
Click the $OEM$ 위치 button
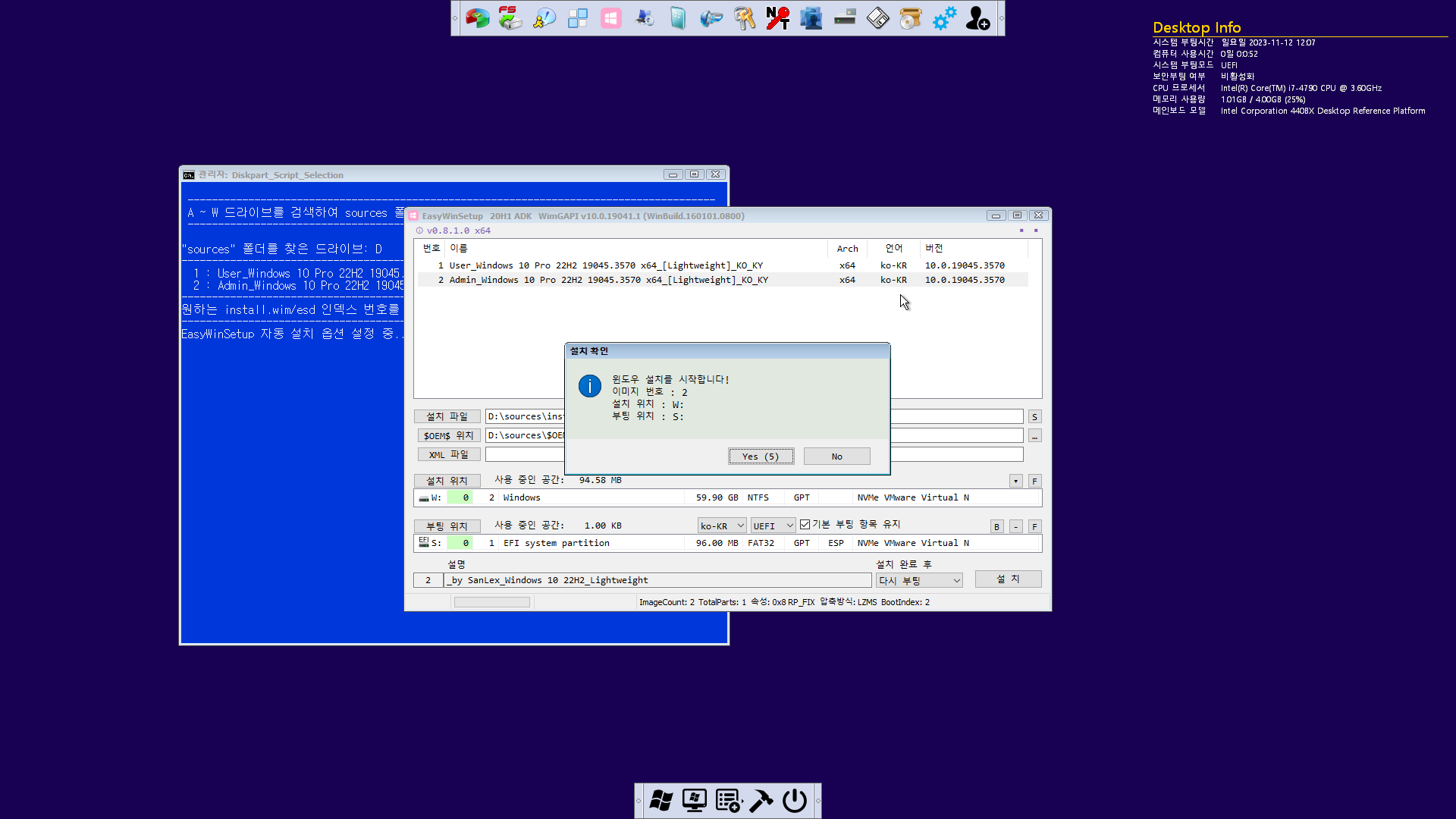[448, 435]
